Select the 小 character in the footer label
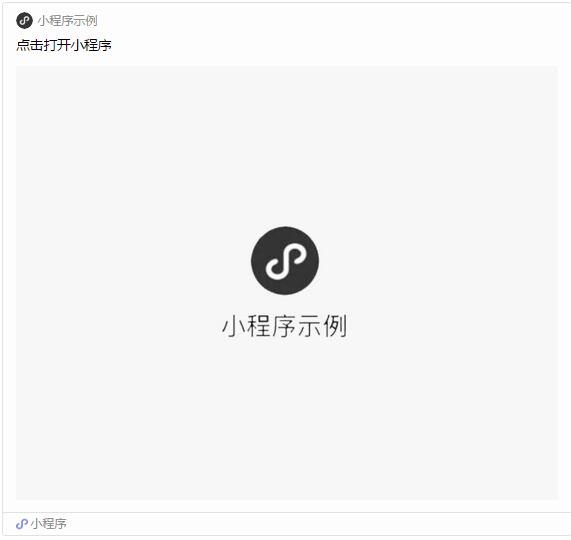This screenshot has width=571, height=540. click(36, 524)
